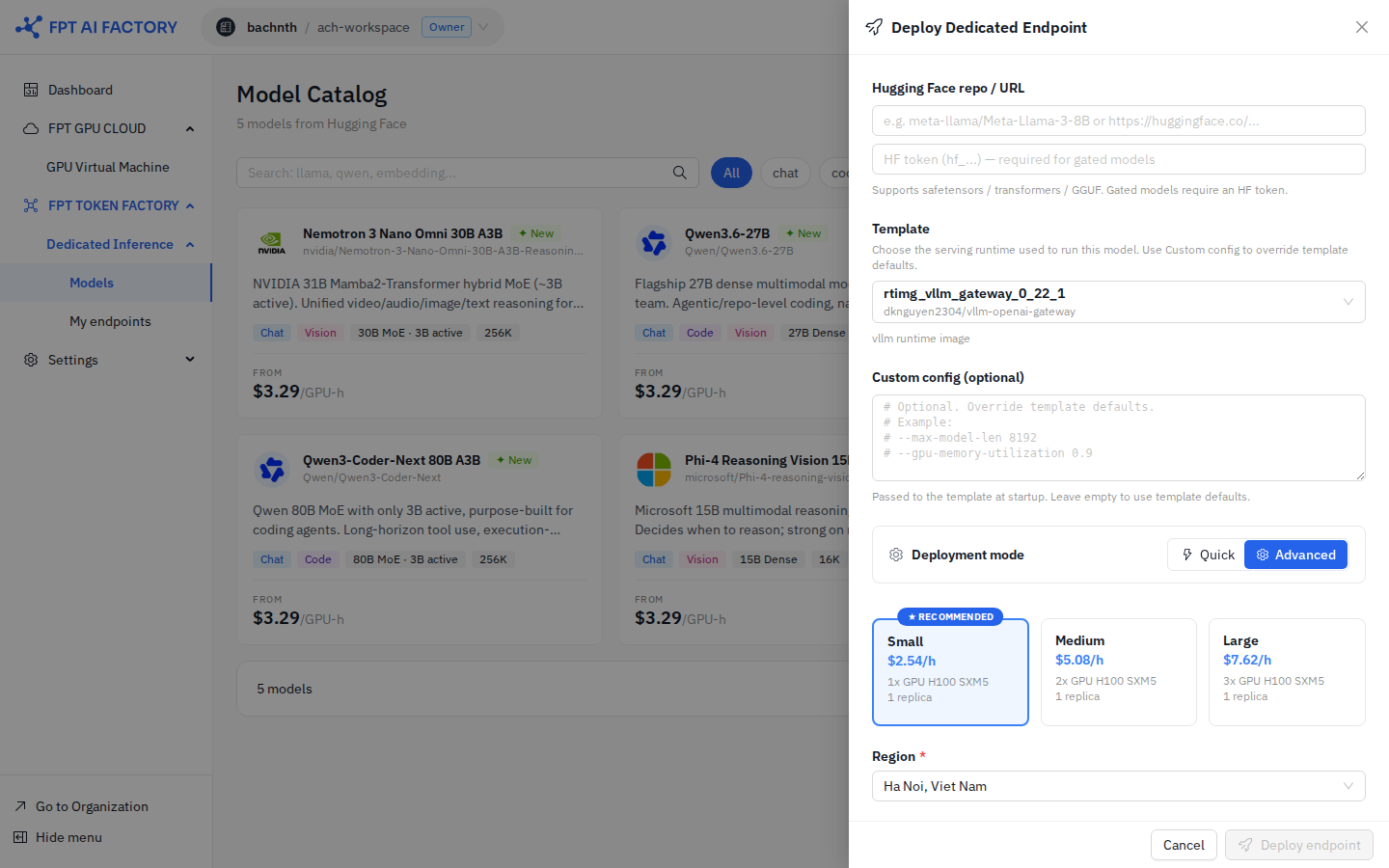Click Go to Organization link

click(x=92, y=806)
